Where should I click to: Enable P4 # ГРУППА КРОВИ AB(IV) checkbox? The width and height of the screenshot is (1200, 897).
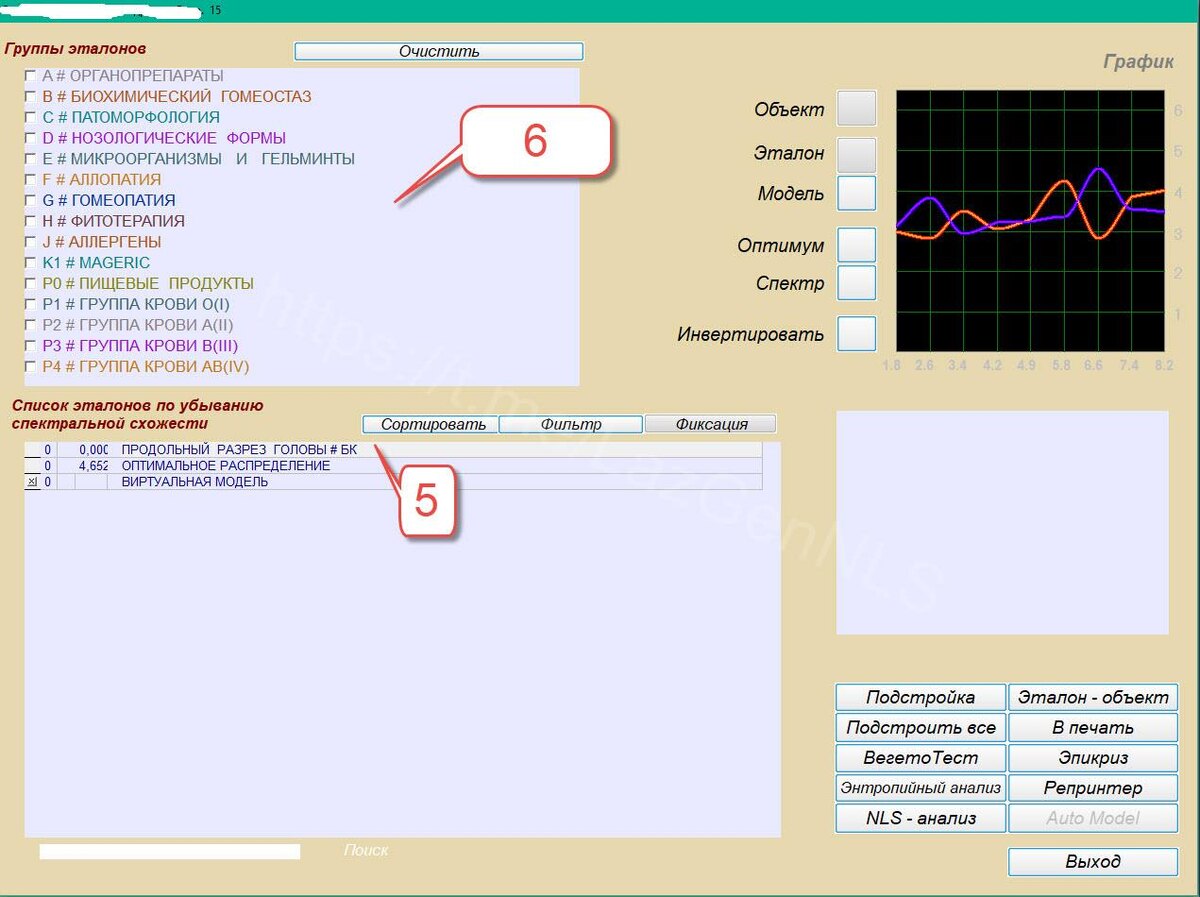(32, 367)
